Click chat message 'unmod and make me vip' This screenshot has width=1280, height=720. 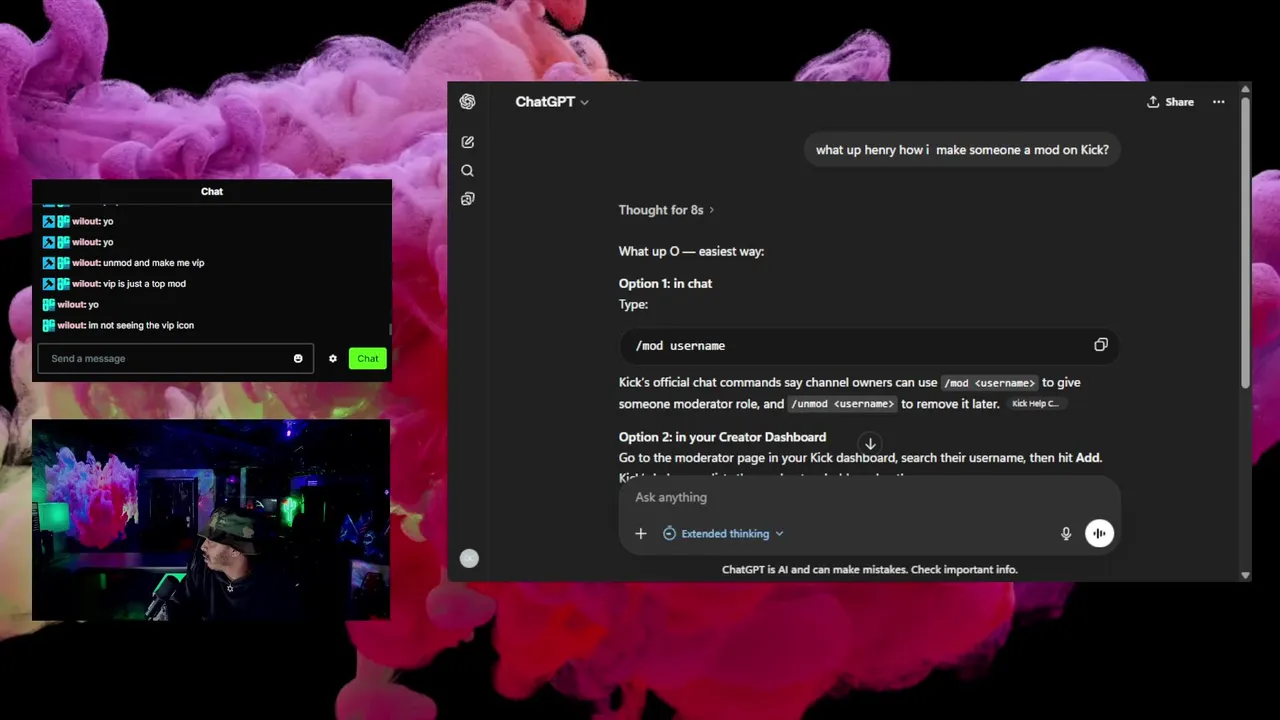[x=153, y=263]
